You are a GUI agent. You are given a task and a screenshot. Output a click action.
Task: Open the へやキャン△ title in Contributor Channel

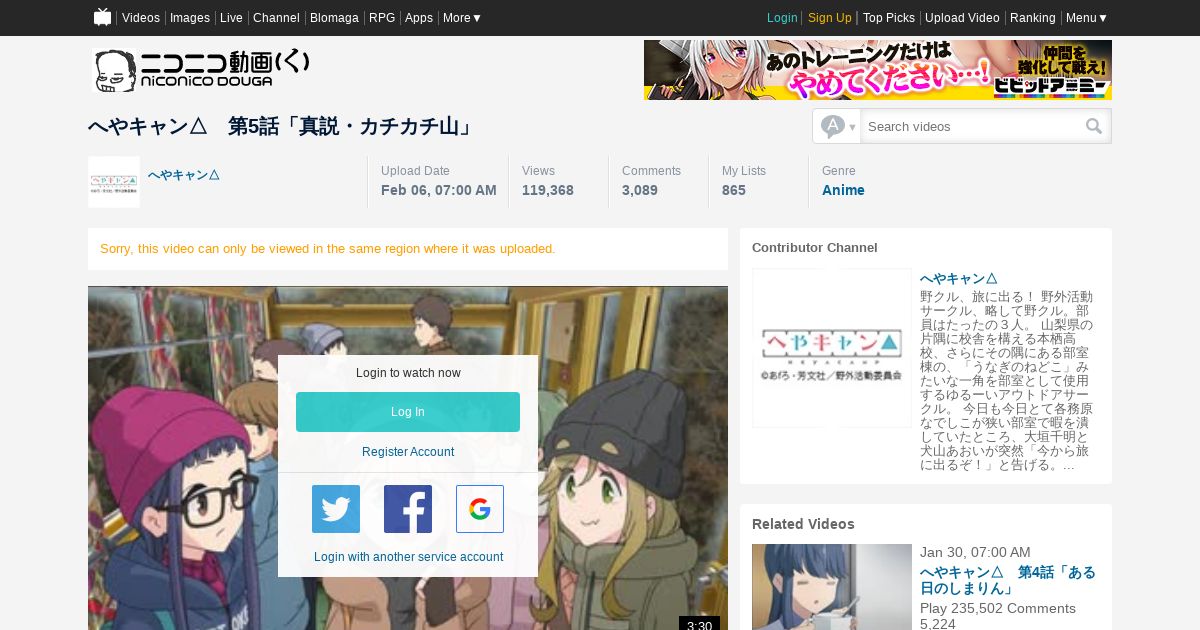click(959, 279)
